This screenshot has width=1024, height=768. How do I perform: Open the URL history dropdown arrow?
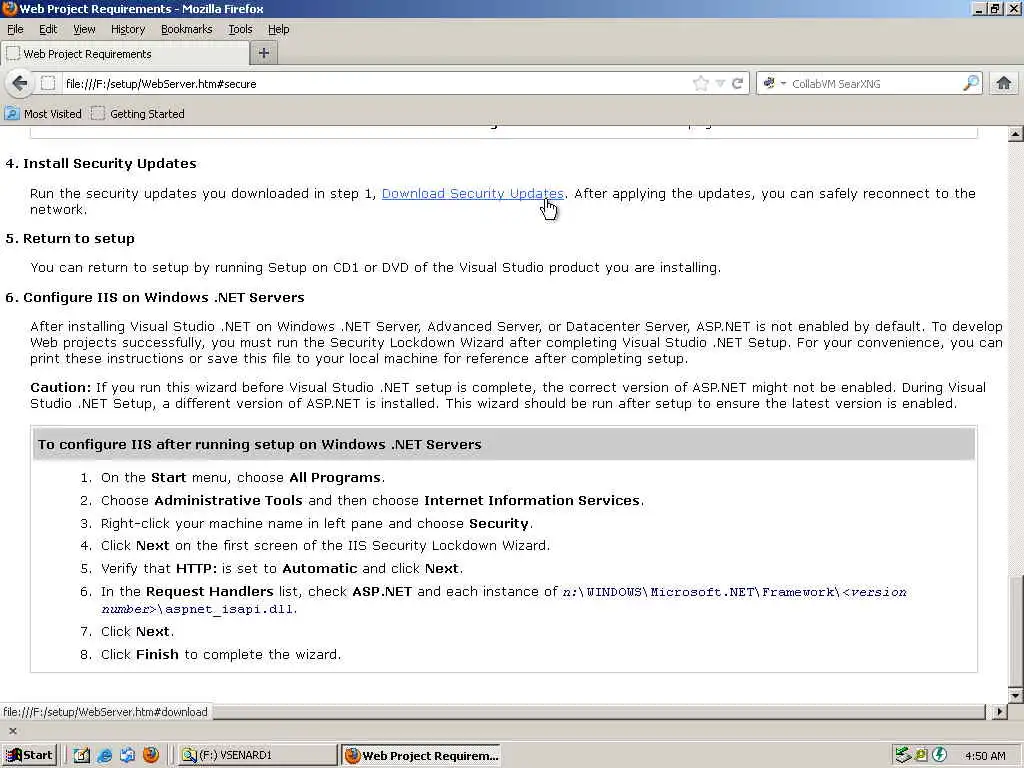coord(720,84)
